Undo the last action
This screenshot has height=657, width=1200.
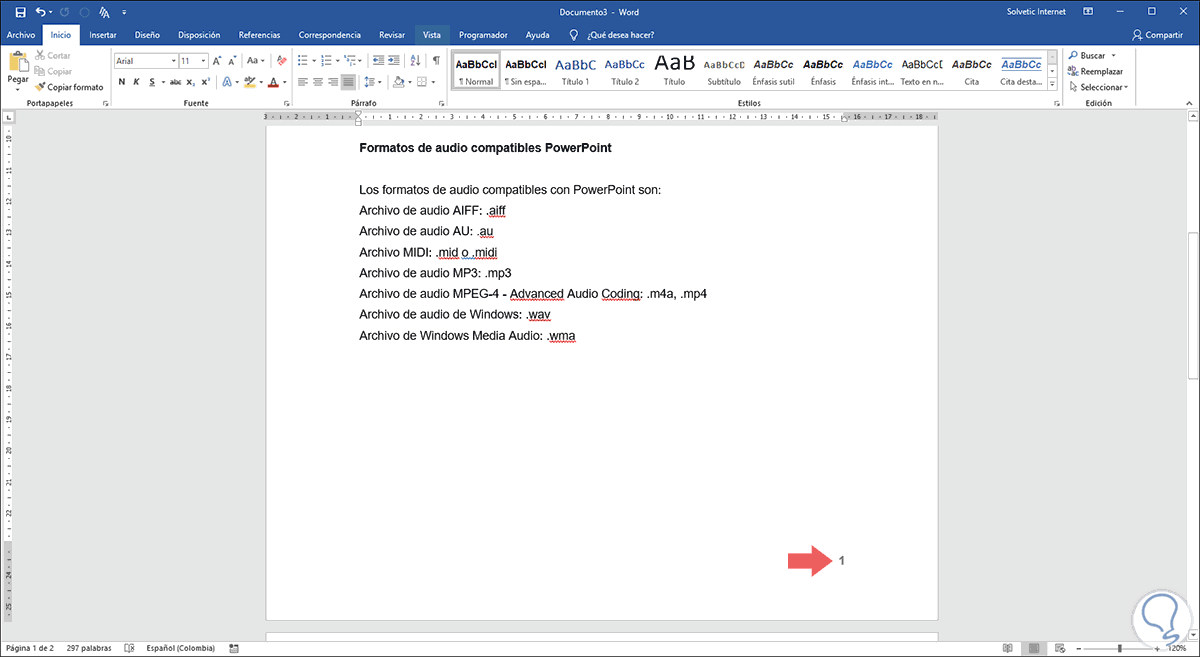click(x=41, y=12)
